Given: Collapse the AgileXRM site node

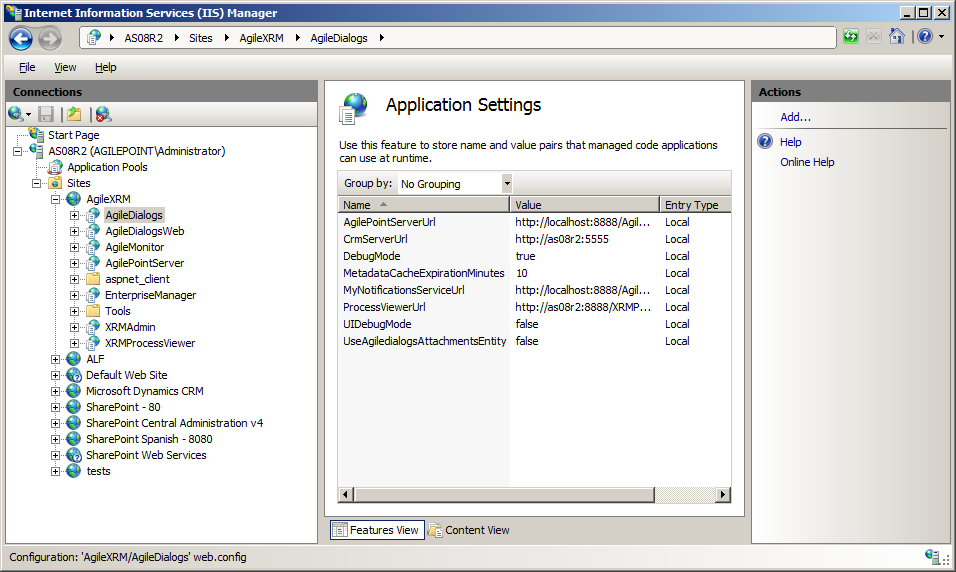Looking at the screenshot, I should click(55, 199).
